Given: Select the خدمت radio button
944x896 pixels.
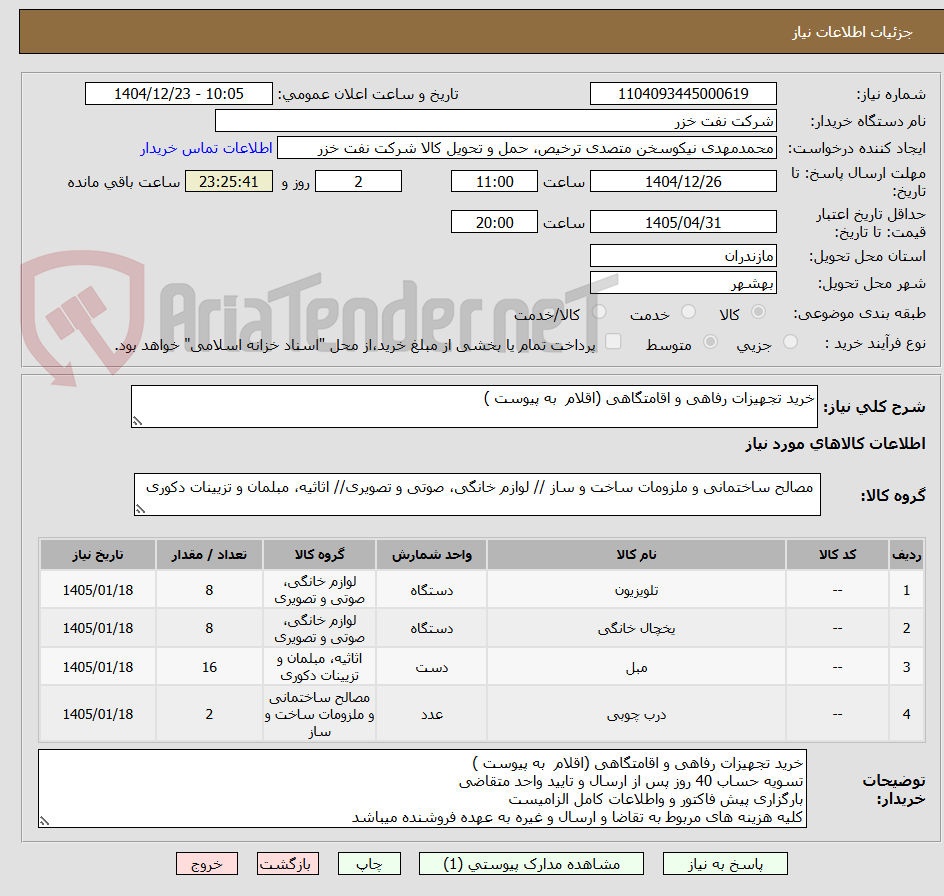Looking at the screenshot, I should coord(688,311).
